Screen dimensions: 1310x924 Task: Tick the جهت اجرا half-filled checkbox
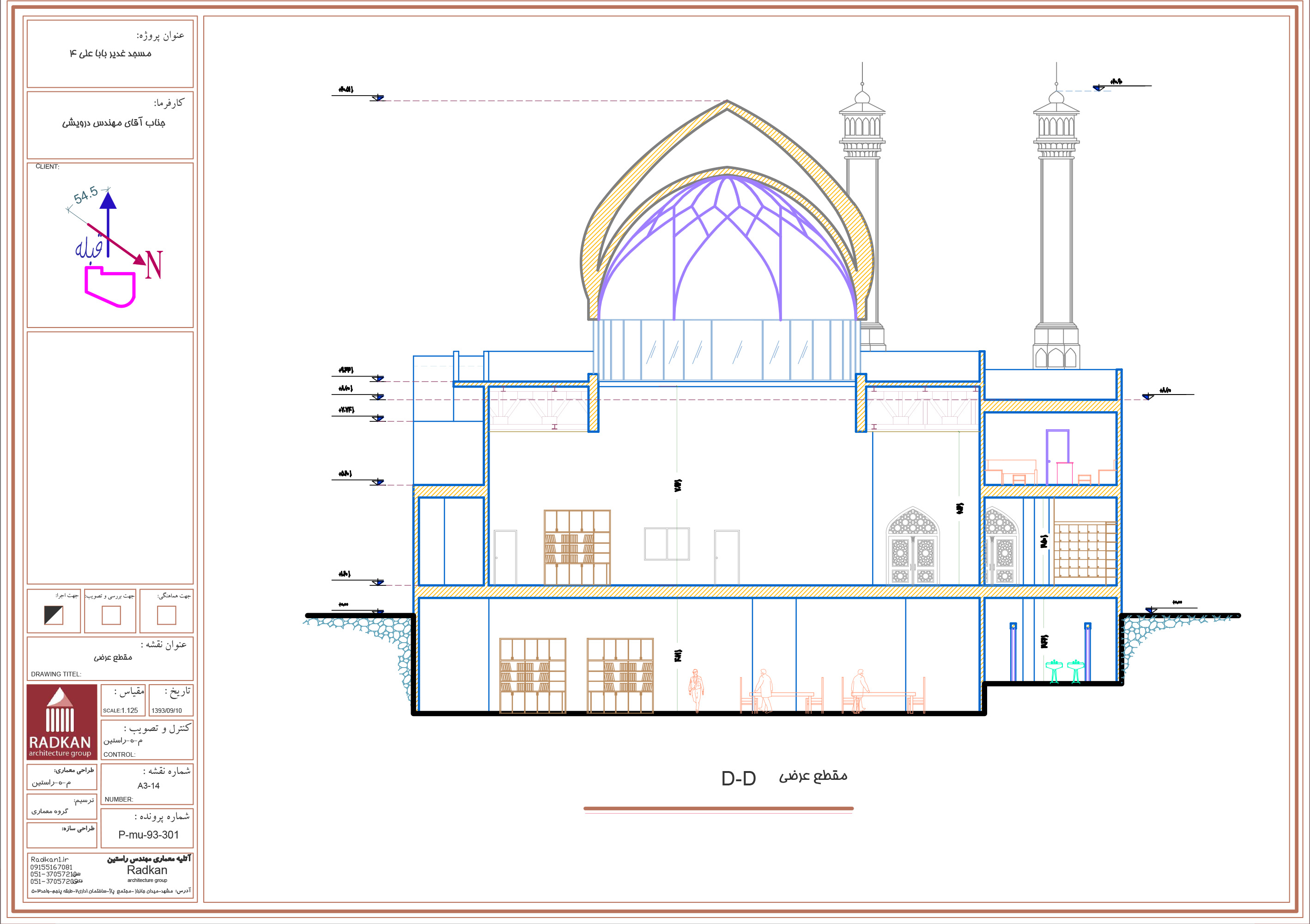tap(54, 614)
